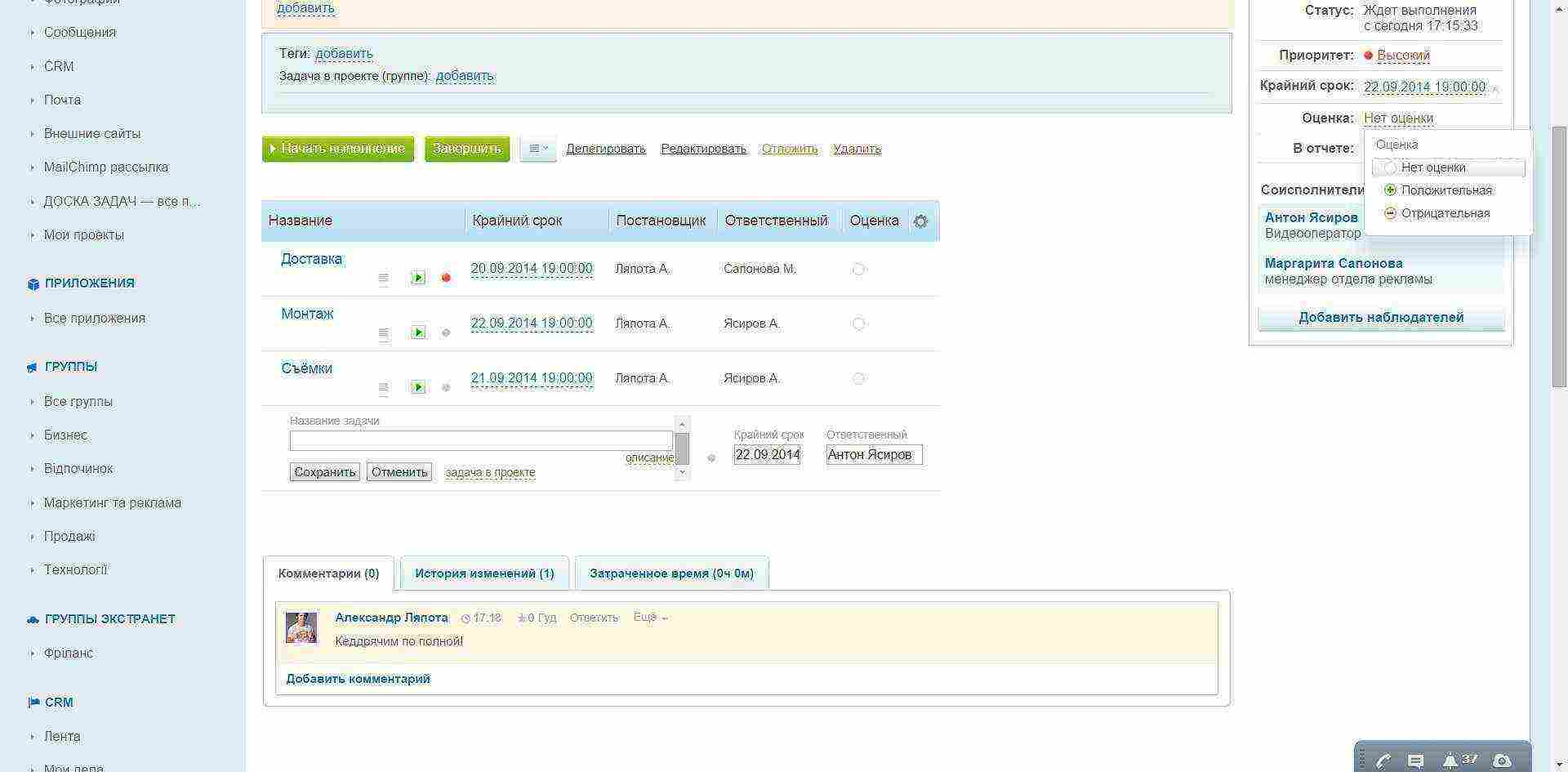The height and width of the screenshot is (772, 1568).
Task: Focus the Название задачи input field
Action: (481, 440)
